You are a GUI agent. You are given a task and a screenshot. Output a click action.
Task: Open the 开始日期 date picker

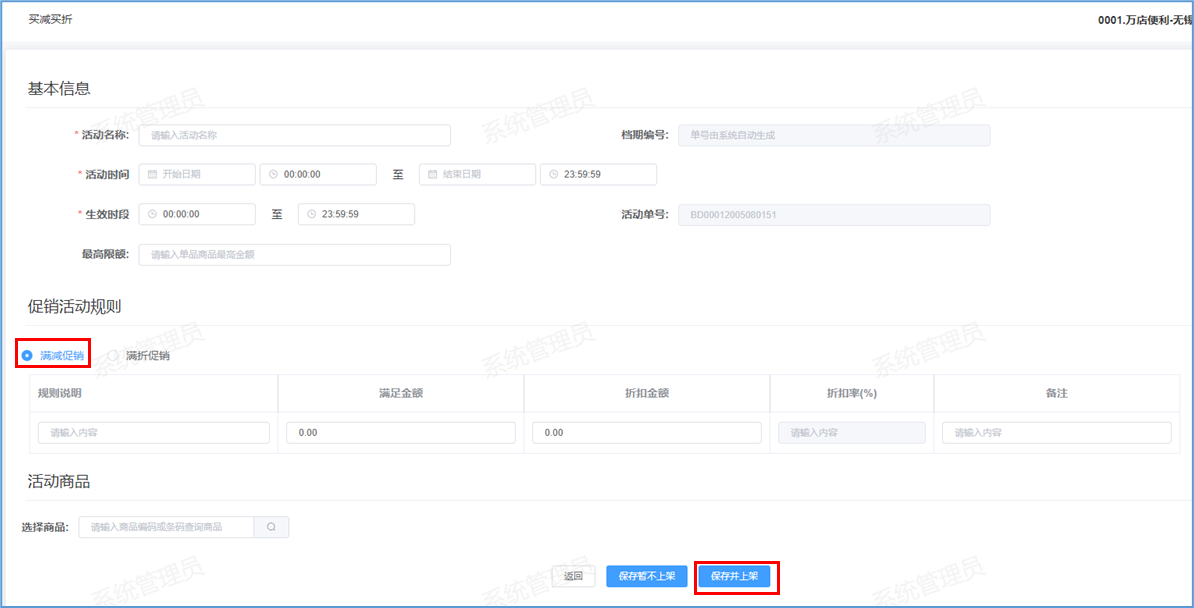[196, 174]
